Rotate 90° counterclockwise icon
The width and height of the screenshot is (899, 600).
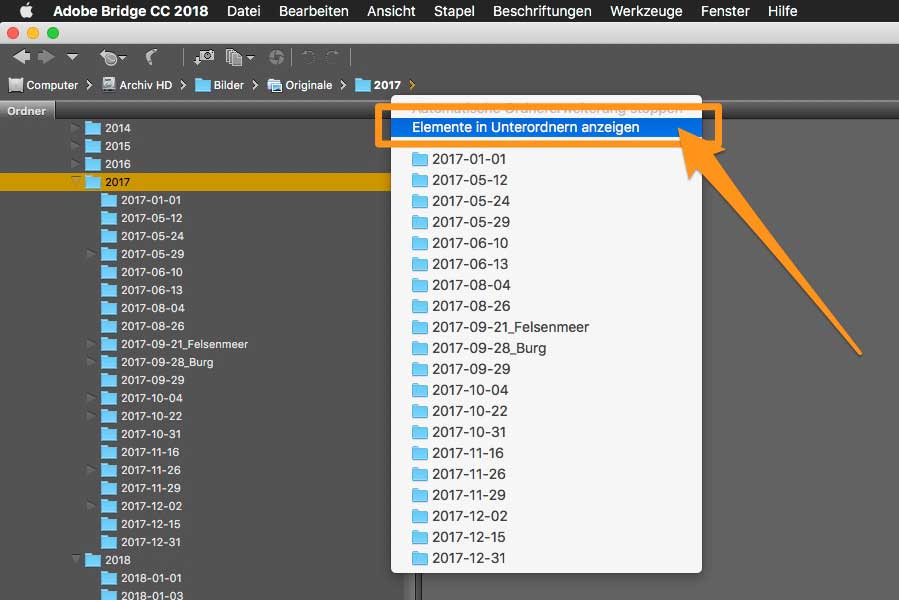click(308, 57)
